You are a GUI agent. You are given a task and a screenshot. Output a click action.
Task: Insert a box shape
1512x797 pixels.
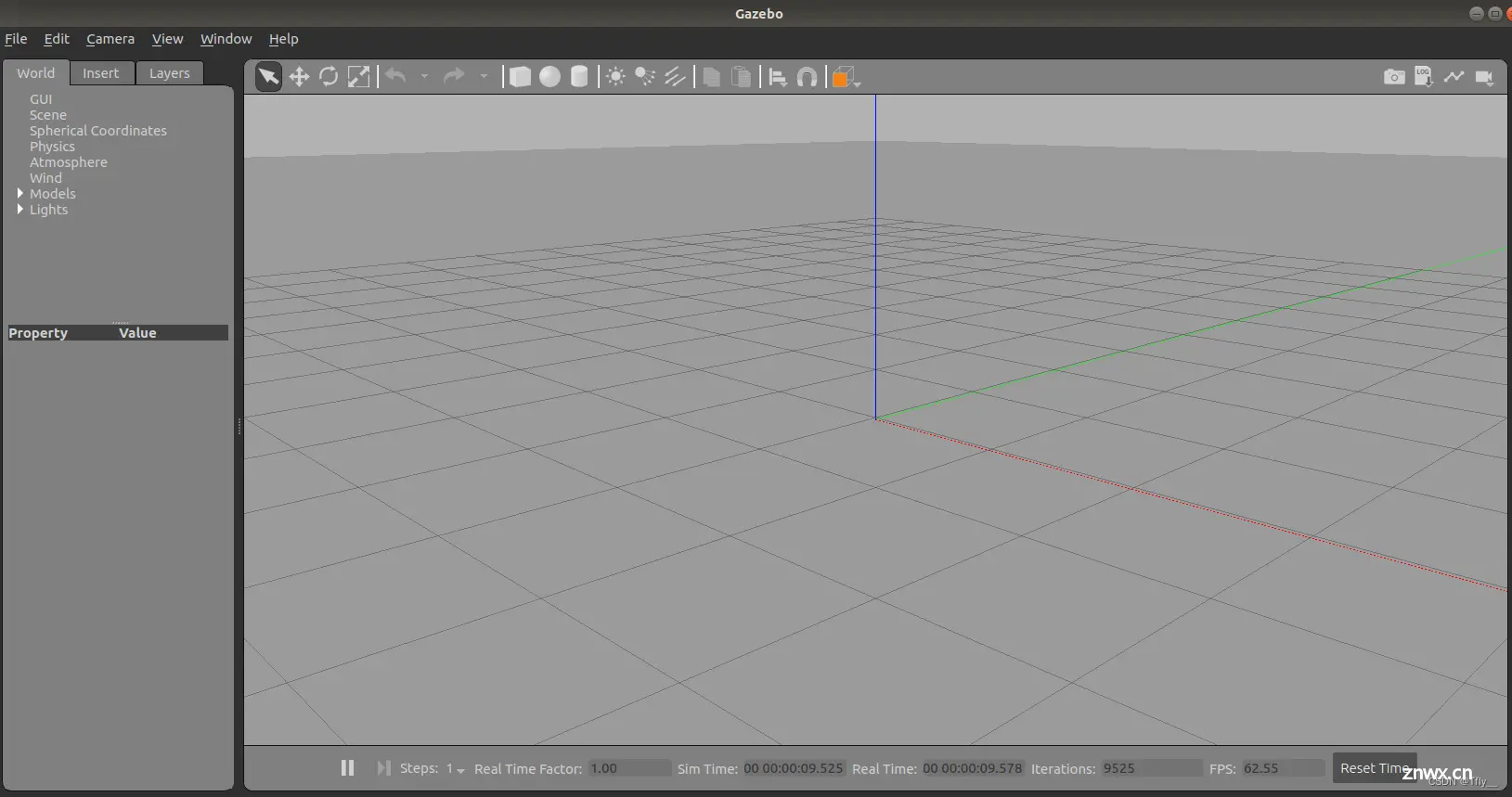[521, 76]
